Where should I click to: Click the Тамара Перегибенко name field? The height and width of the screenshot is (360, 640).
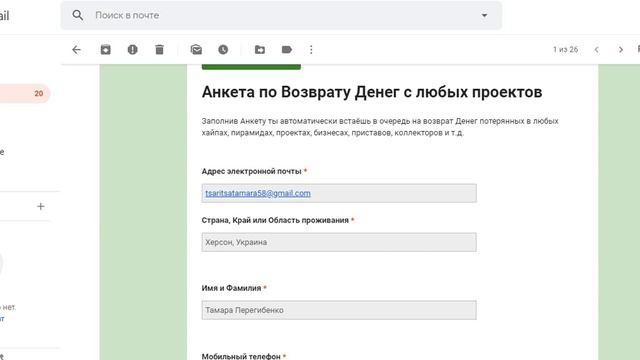[x=339, y=310]
